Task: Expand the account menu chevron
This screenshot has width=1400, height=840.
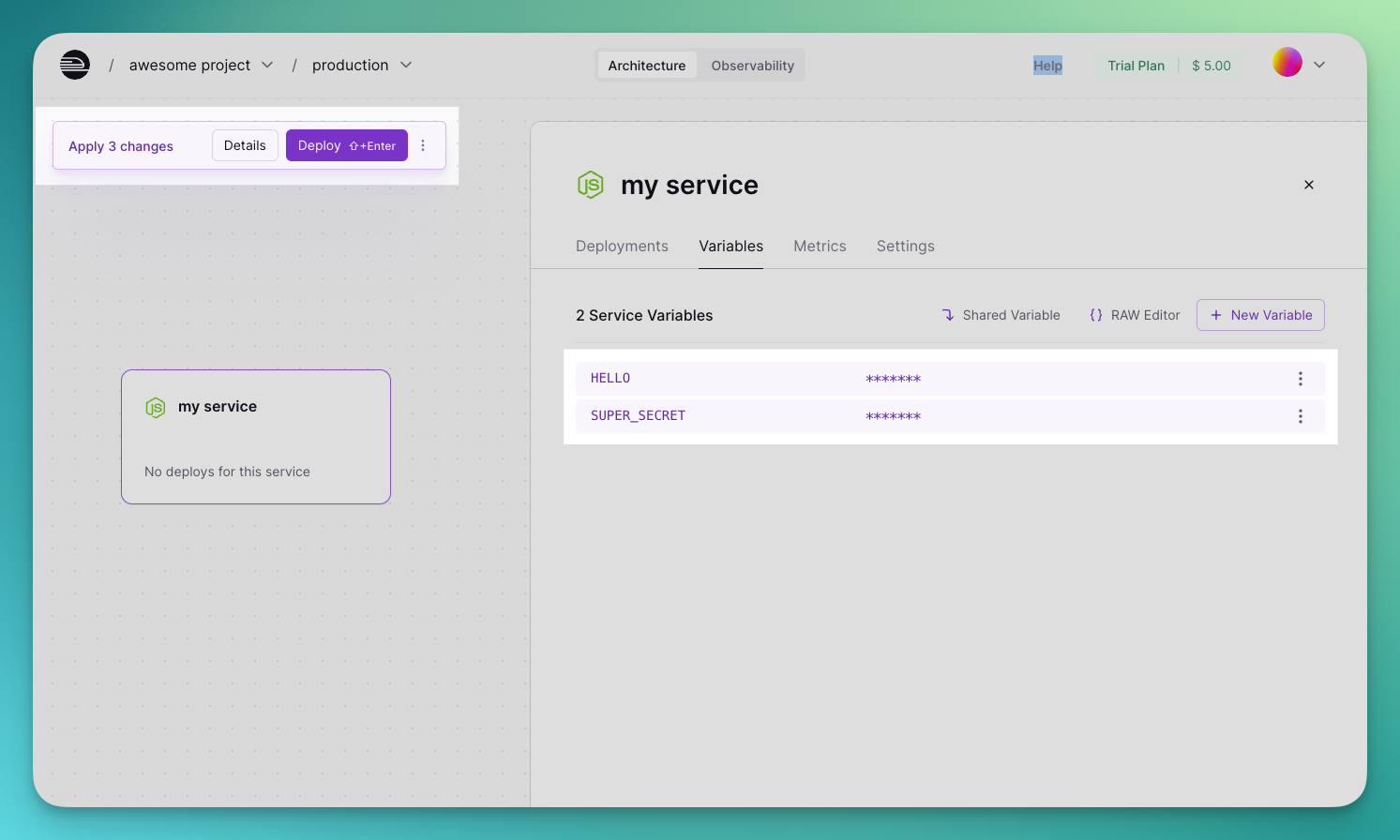Action: (1319, 65)
